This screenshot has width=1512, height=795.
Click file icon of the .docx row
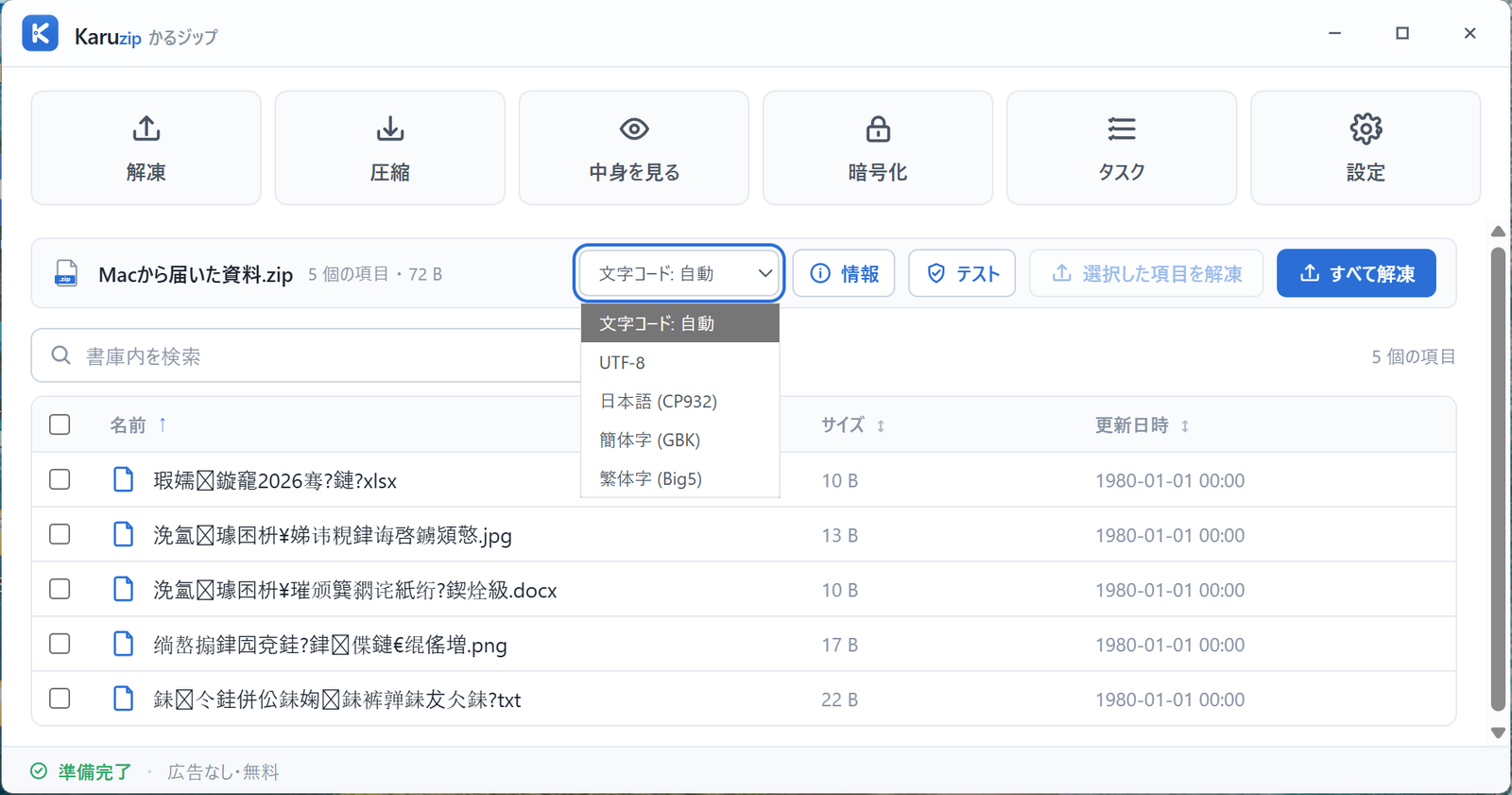[x=124, y=589]
